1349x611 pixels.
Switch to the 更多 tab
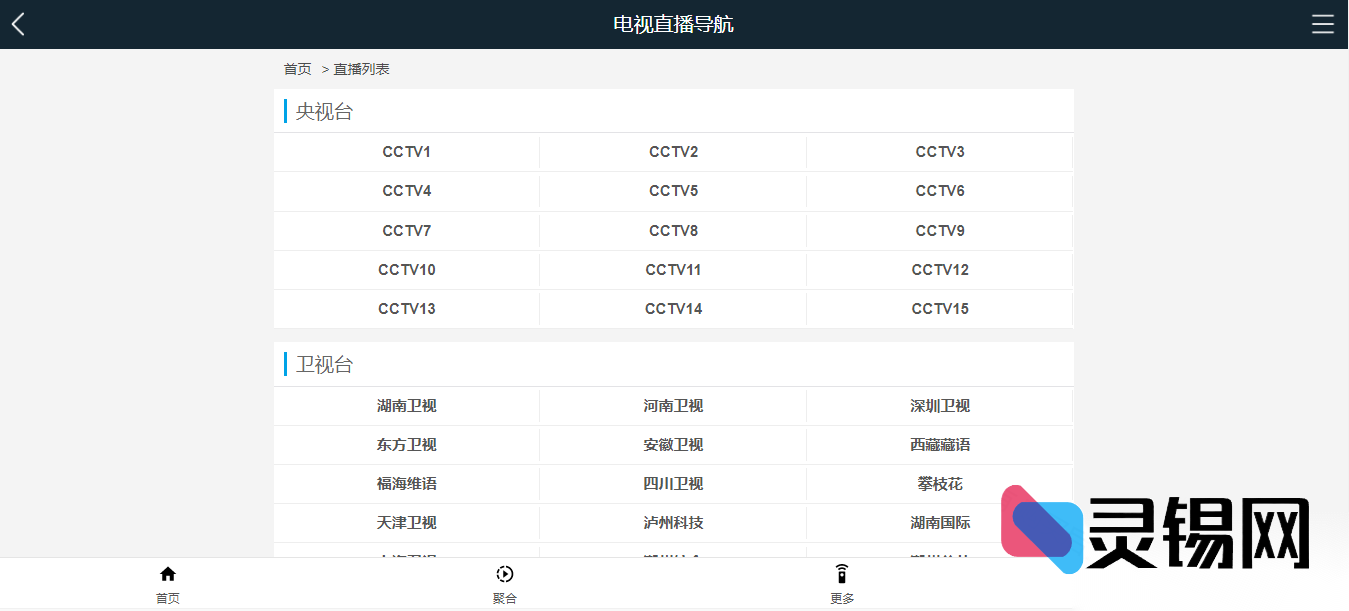[x=842, y=583]
